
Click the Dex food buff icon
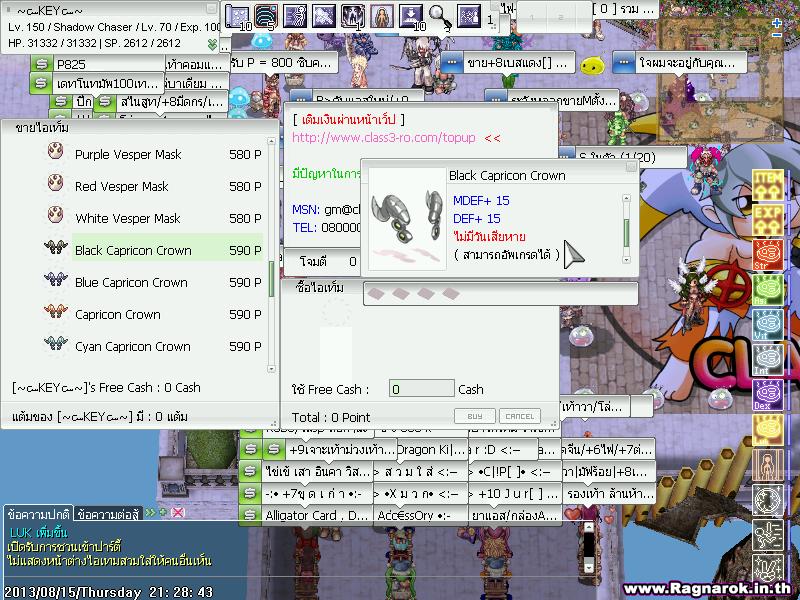[768, 394]
